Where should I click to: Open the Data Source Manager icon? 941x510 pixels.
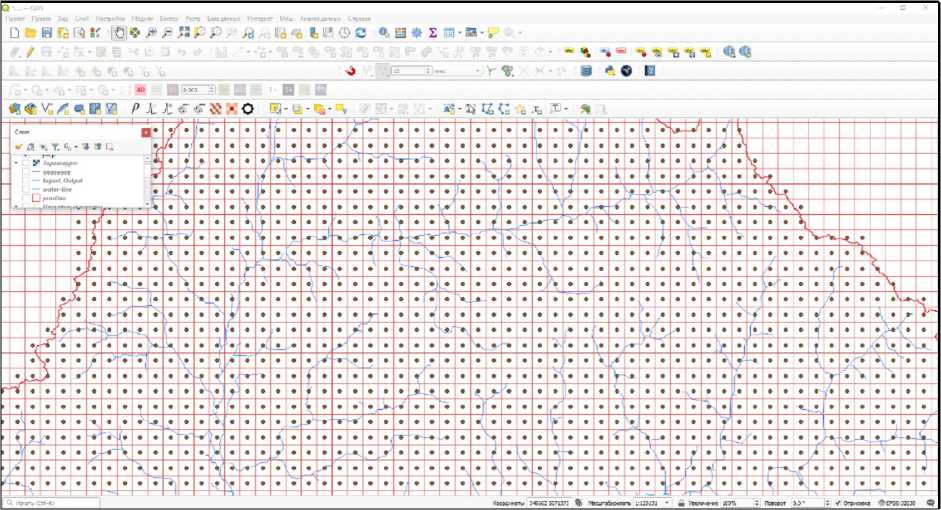tap(15, 109)
